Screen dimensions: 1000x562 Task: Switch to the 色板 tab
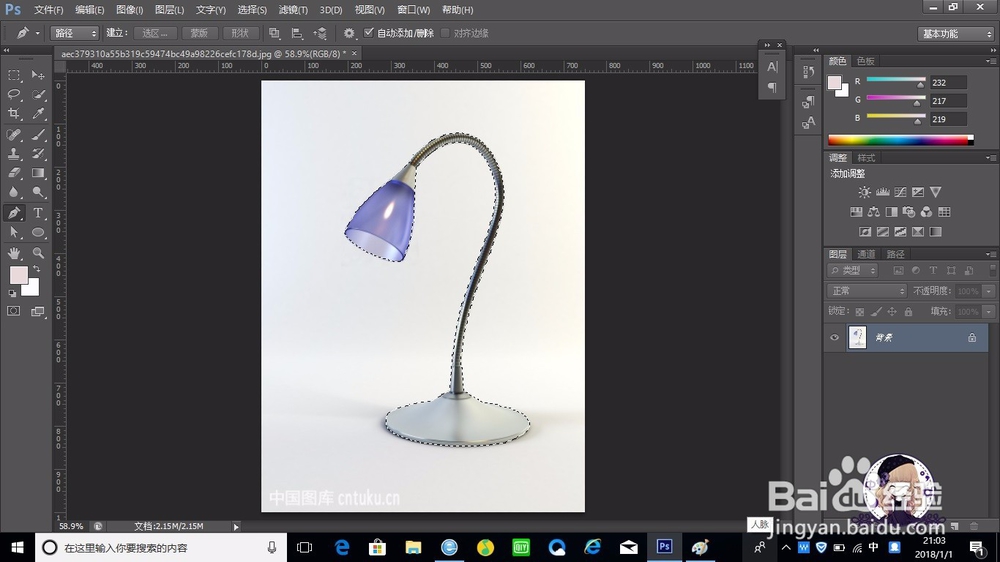coord(865,61)
